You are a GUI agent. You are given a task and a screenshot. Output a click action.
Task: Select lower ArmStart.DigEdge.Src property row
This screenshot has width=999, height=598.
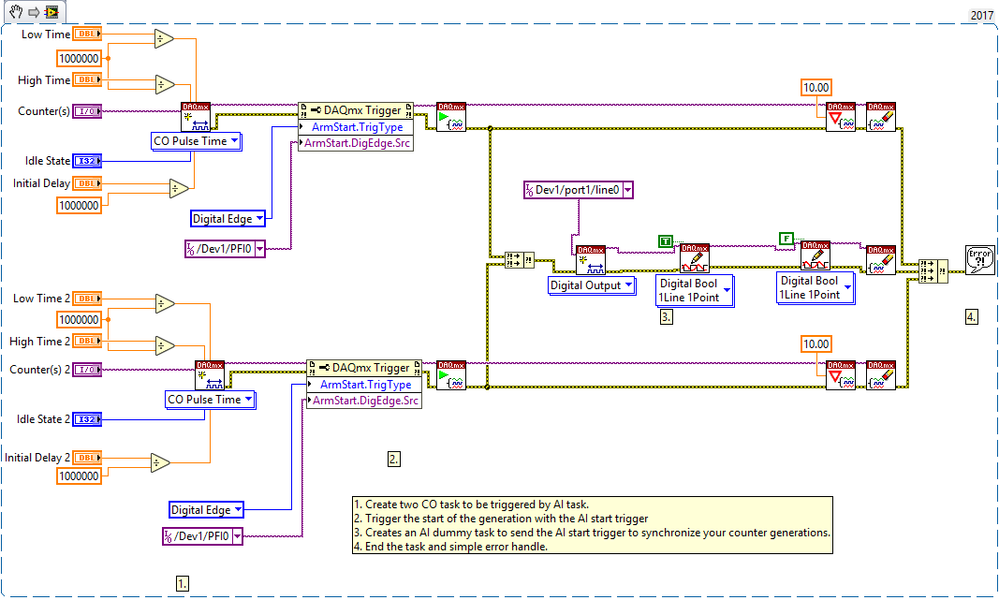click(x=364, y=401)
